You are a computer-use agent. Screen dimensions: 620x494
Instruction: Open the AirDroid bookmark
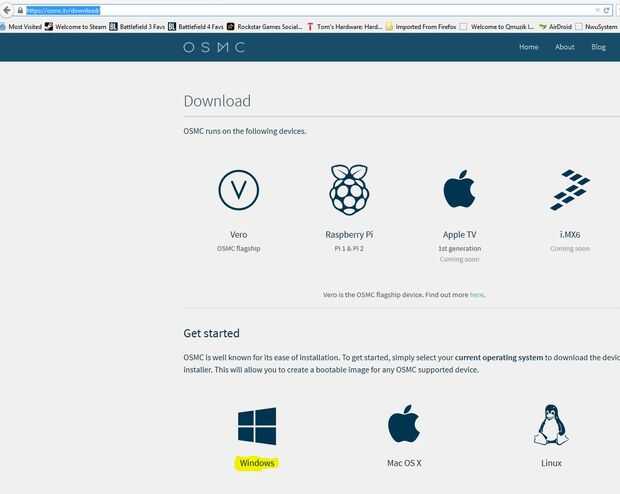pyautogui.click(x=556, y=27)
